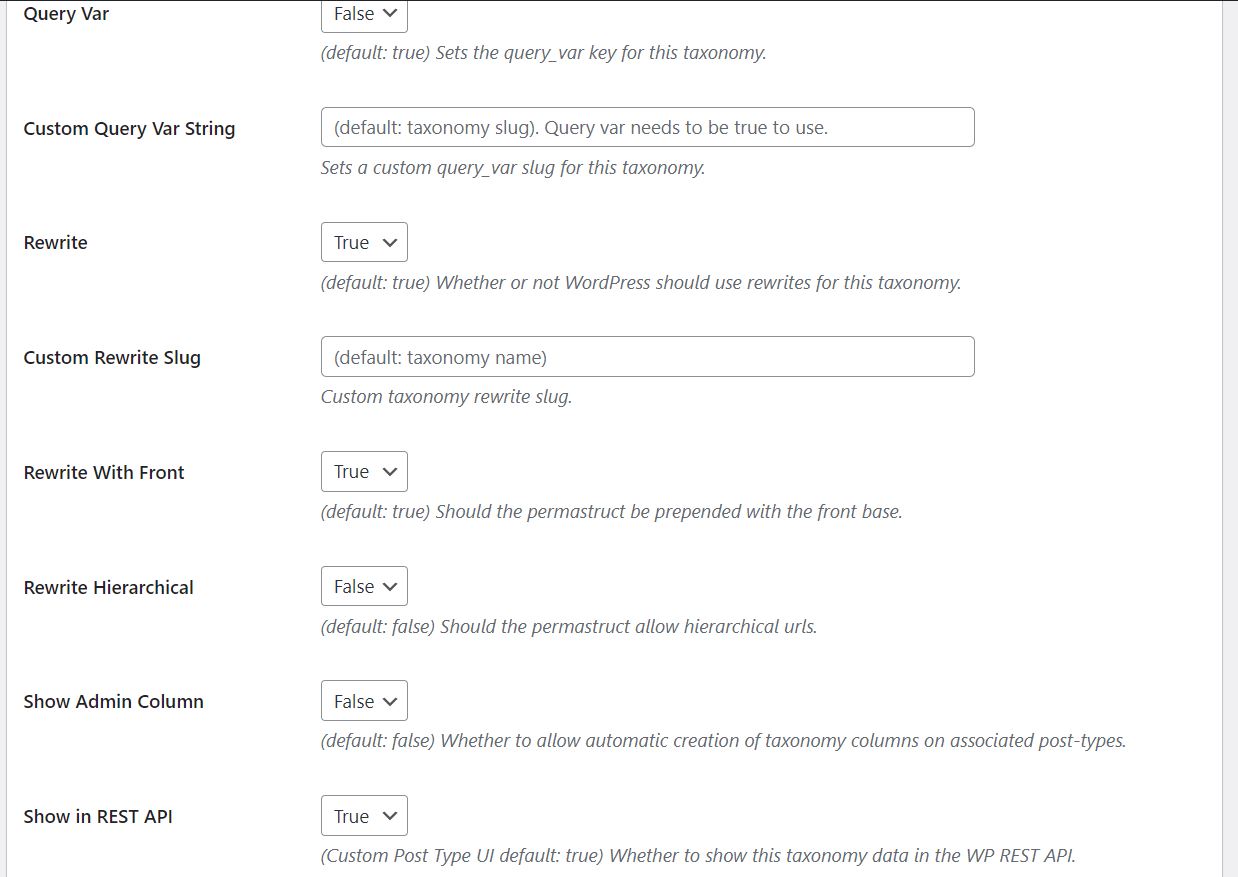The image size is (1238, 877).
Task: Expand the Rewrite True/False dropdown
Action: pos(364,243)
